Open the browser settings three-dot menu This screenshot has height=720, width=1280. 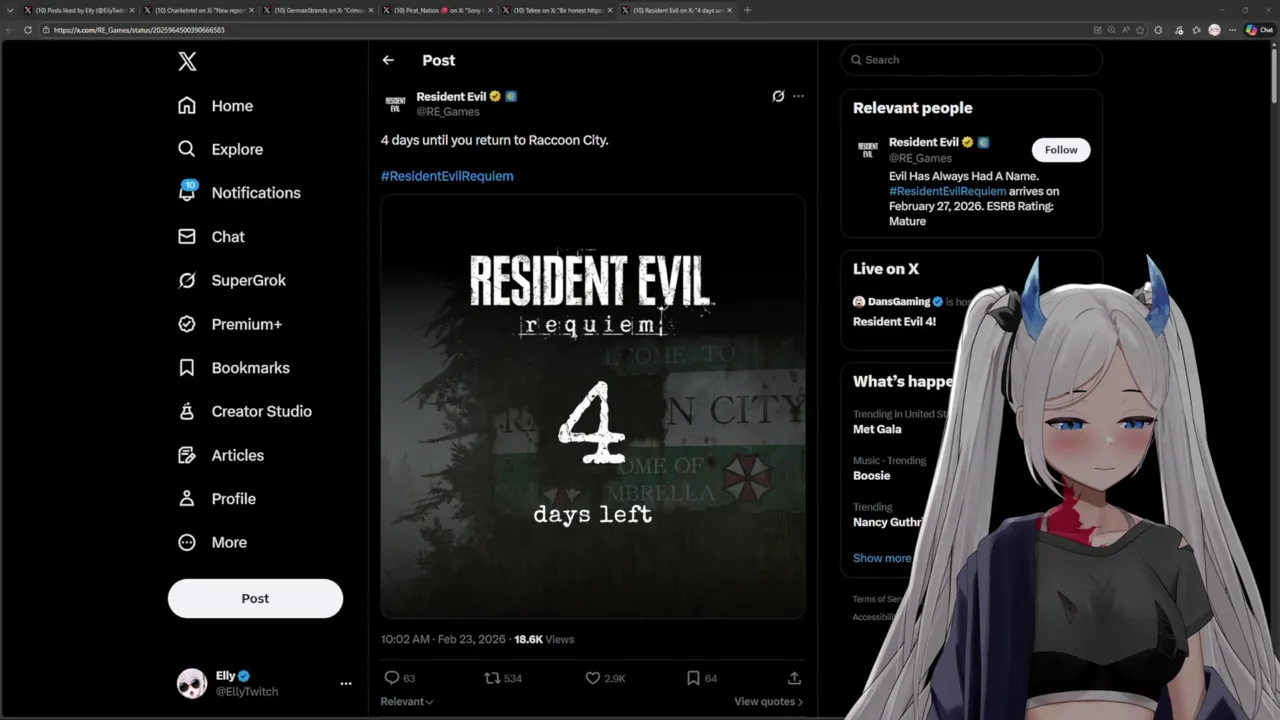point(1232,30)
